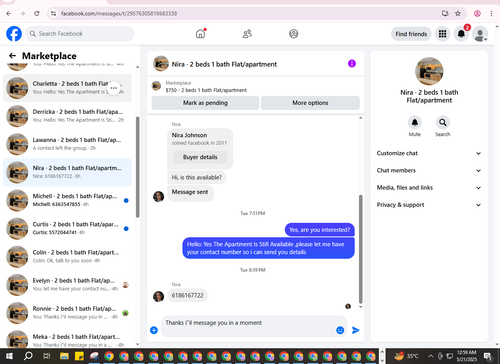The width and height of the screenshot is (500, 364).
Task: Click the Search Facebook field
Action: click(x=80, y=34)
